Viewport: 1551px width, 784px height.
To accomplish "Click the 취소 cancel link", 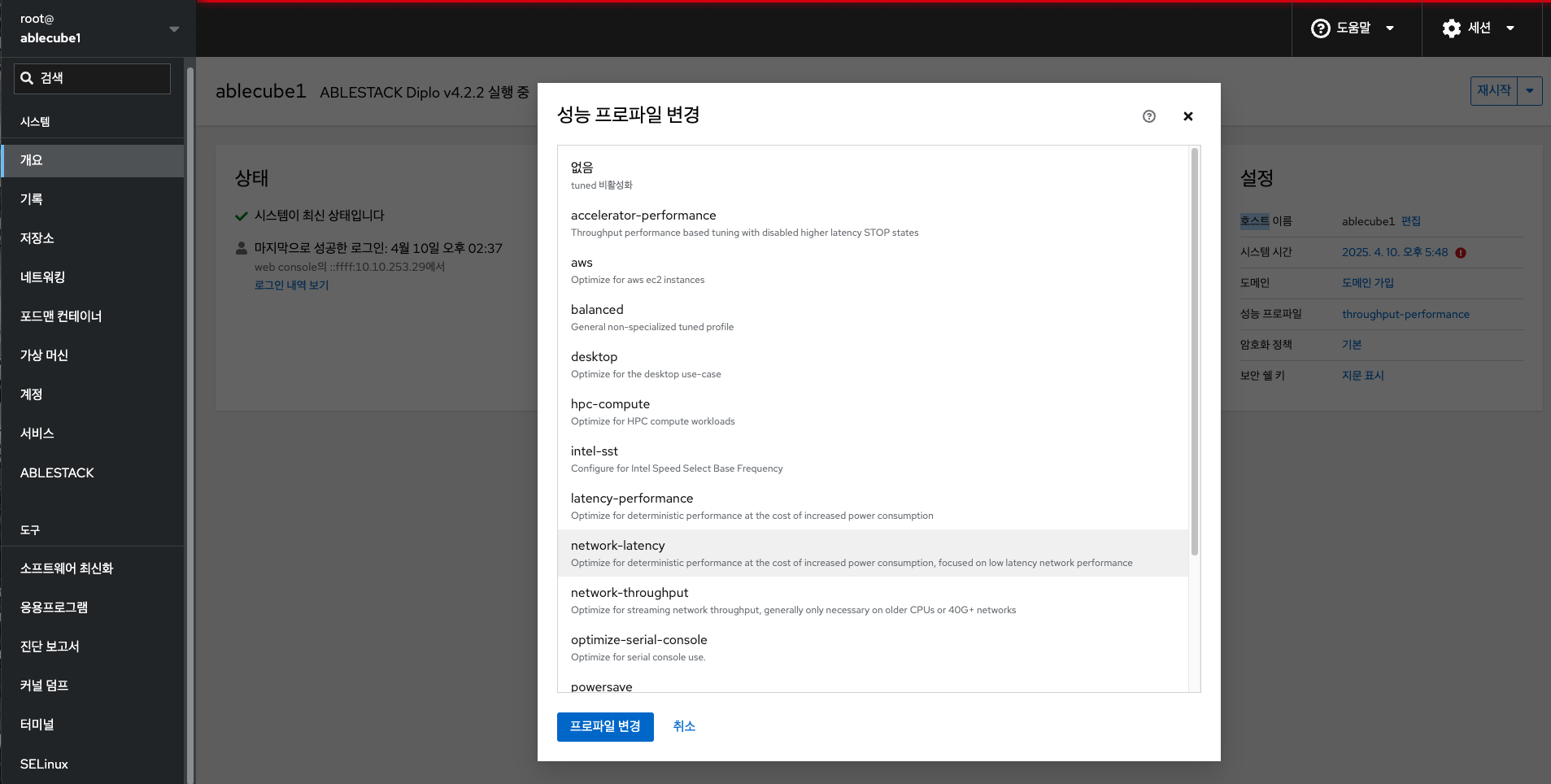I will click(683, 726).
